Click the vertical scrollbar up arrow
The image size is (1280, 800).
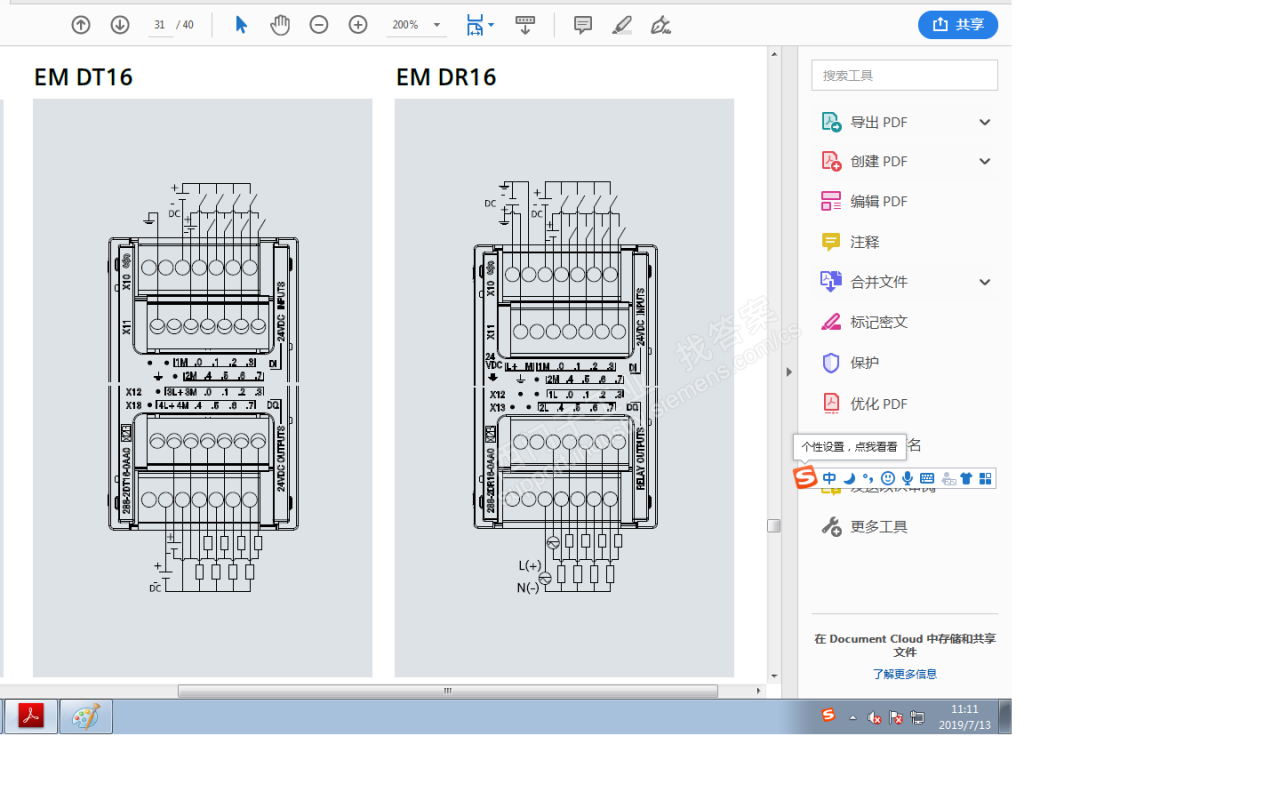[x=774, y=53]
